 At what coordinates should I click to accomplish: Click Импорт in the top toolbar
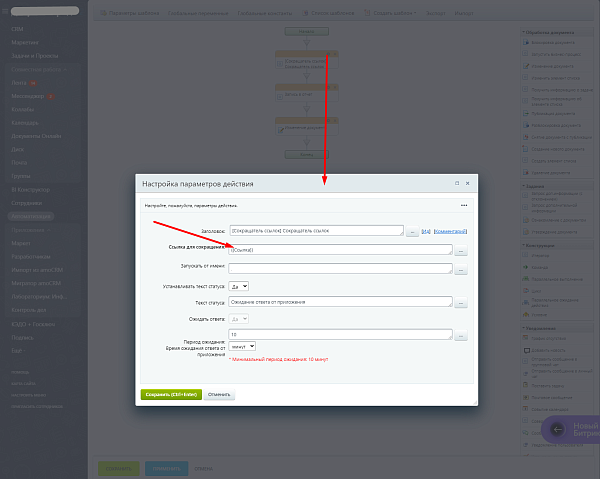click(464, 13)
